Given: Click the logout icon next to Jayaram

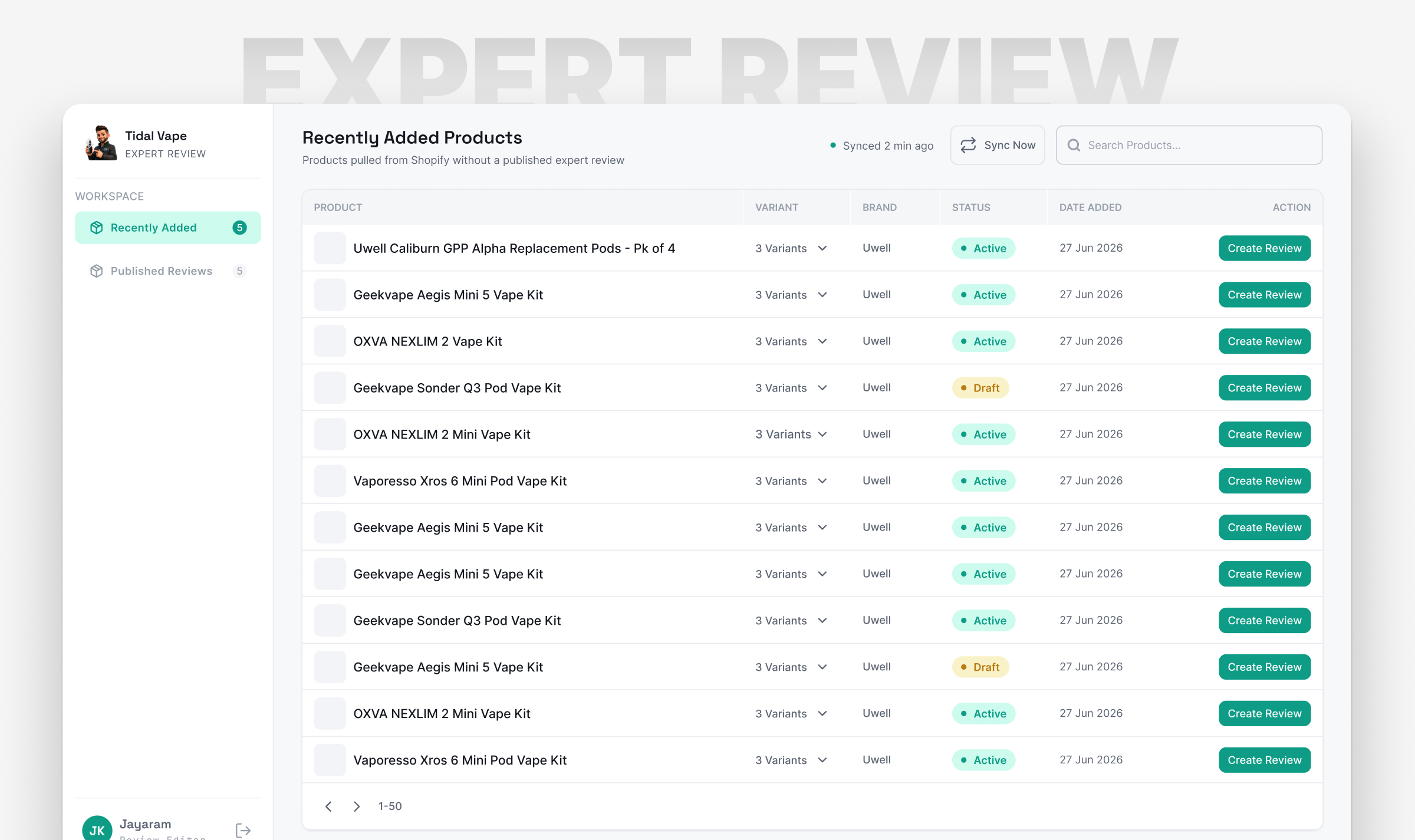Looking at the screenshot, I should point(243,830).
